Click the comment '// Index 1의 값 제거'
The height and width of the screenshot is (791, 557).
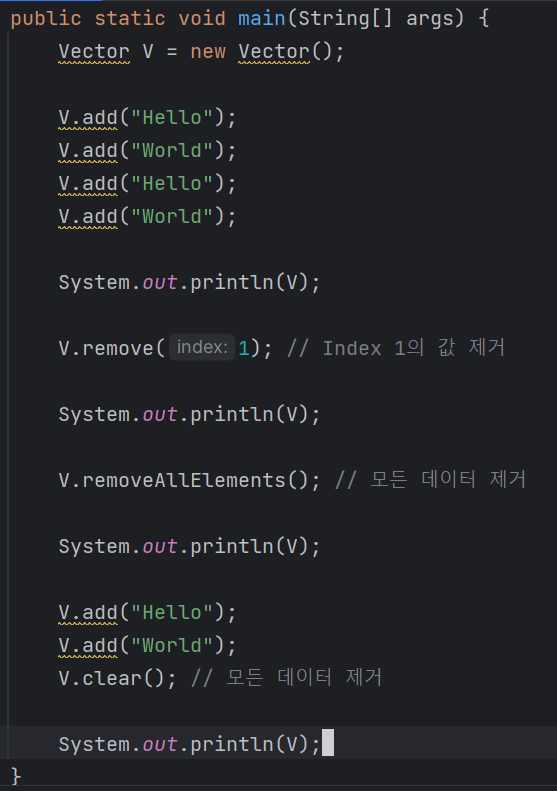click(396, 348)
